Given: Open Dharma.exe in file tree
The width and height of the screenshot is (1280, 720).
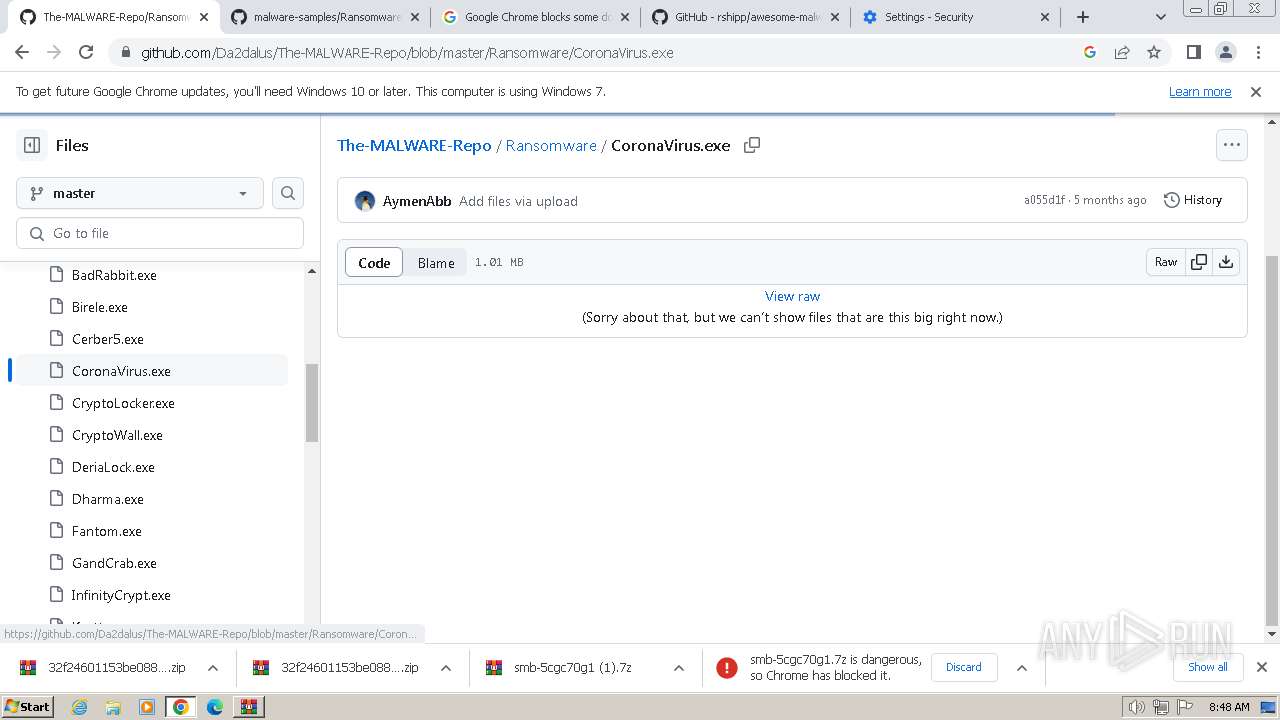Looking at the screenshot, I should click(108, 499).
